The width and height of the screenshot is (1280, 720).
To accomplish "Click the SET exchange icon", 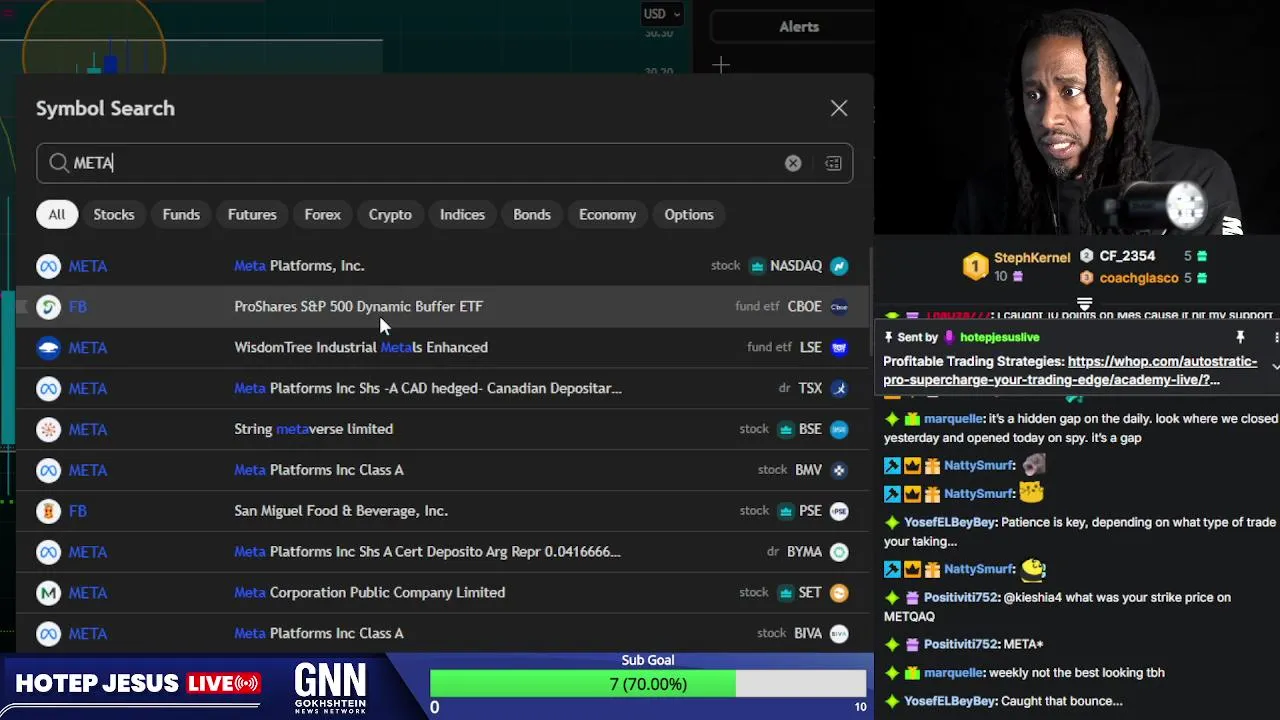I will click(839, 593).
